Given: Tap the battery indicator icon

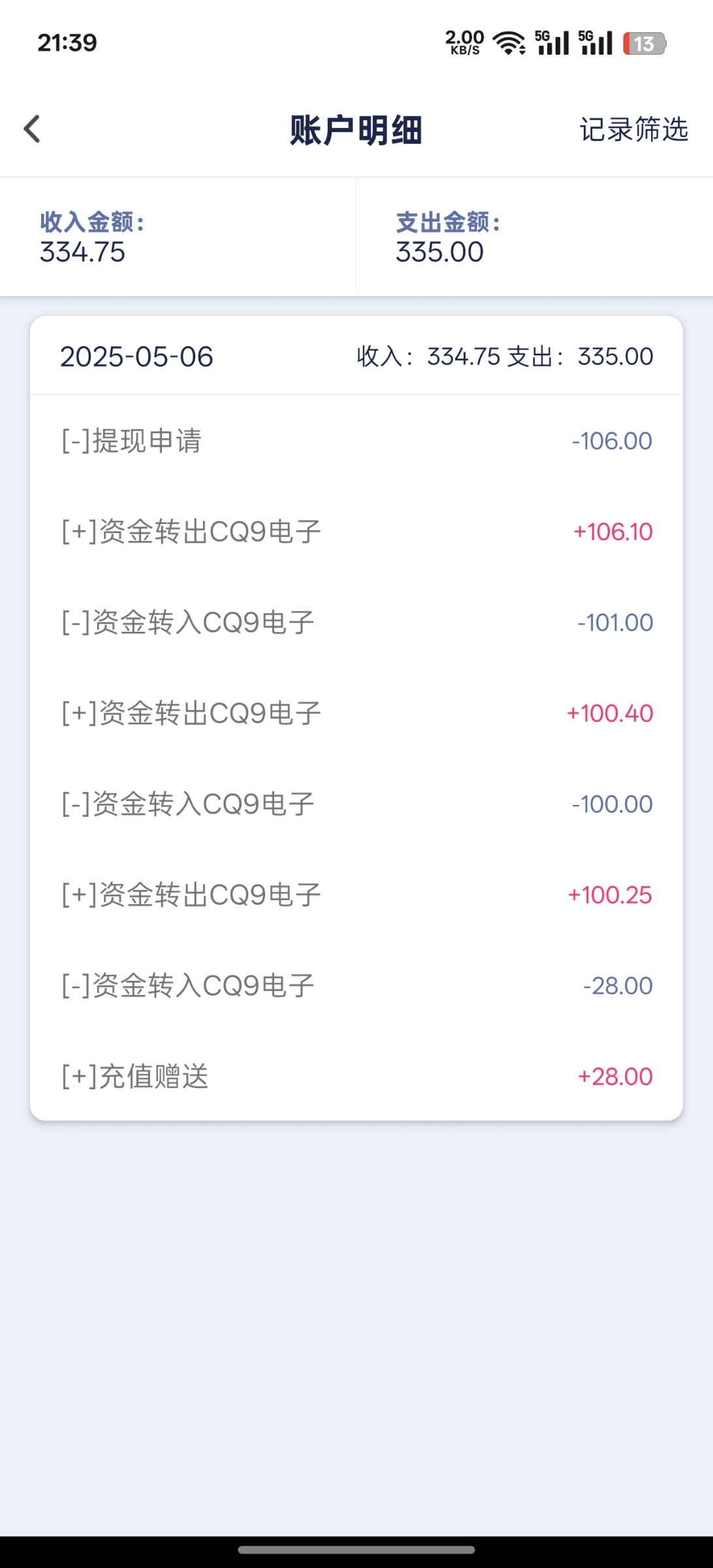Looking at the screenshot, I should click(x=644, y=44).
